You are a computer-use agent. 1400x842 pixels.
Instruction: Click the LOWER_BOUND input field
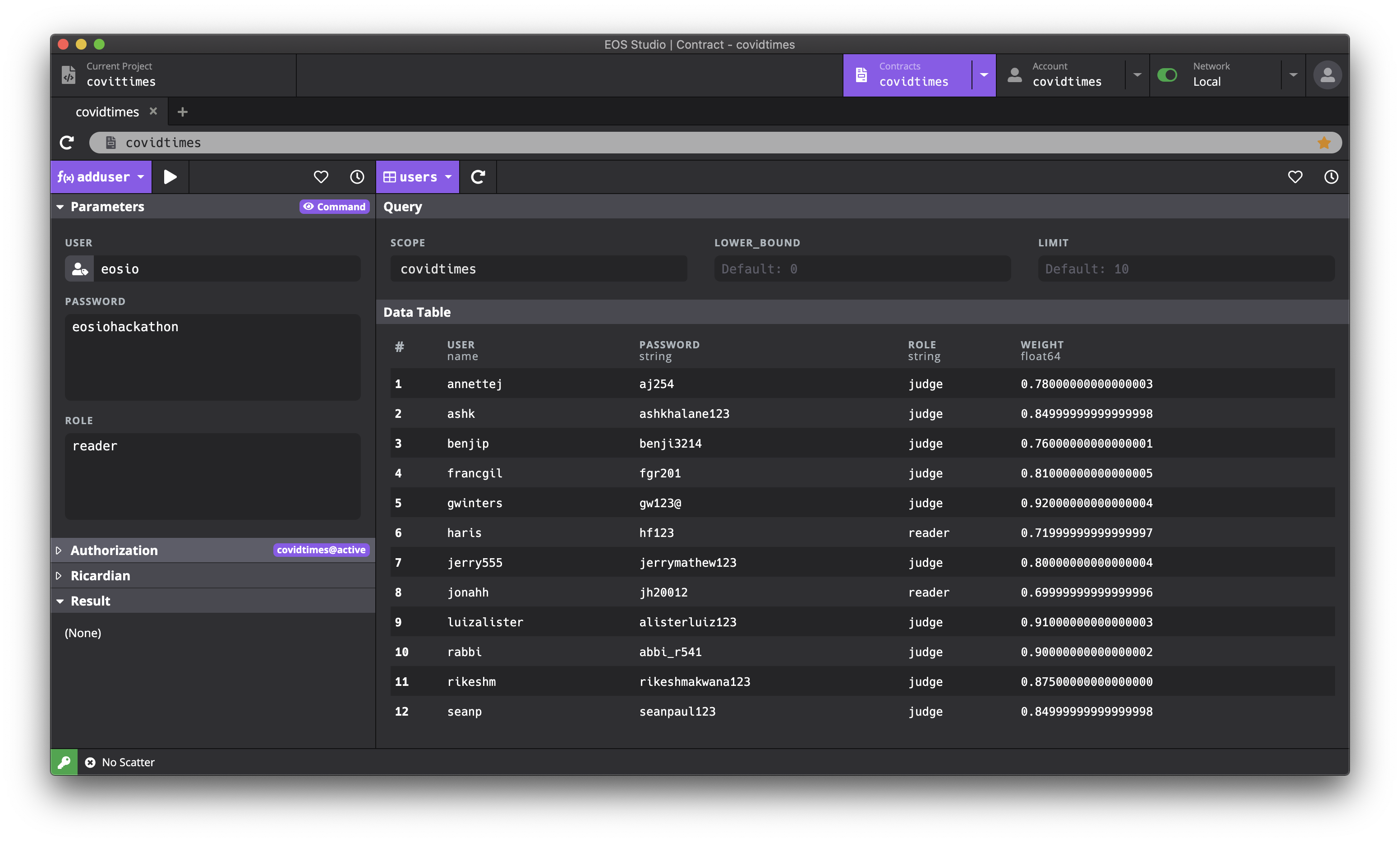[x=862, y=269]
